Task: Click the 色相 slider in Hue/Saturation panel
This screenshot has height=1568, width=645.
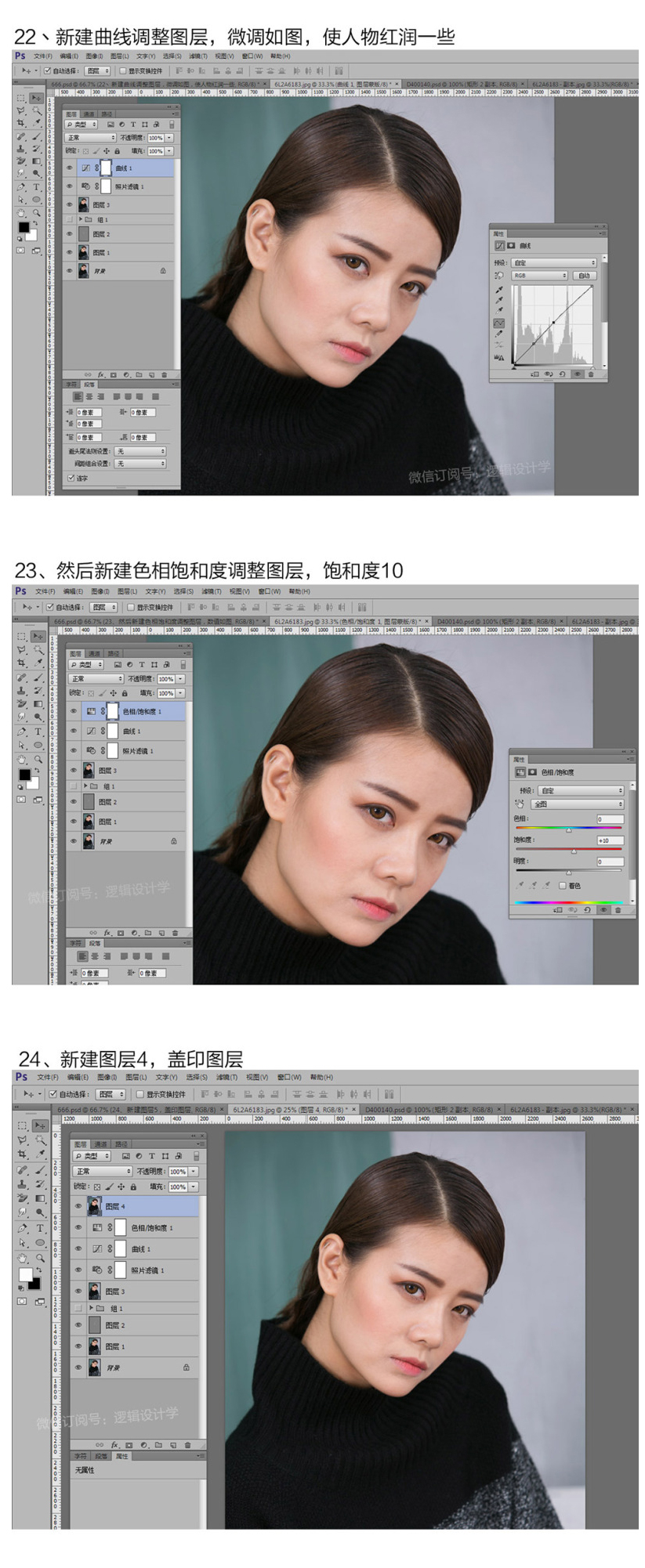Action: click(x=568, y=829)
